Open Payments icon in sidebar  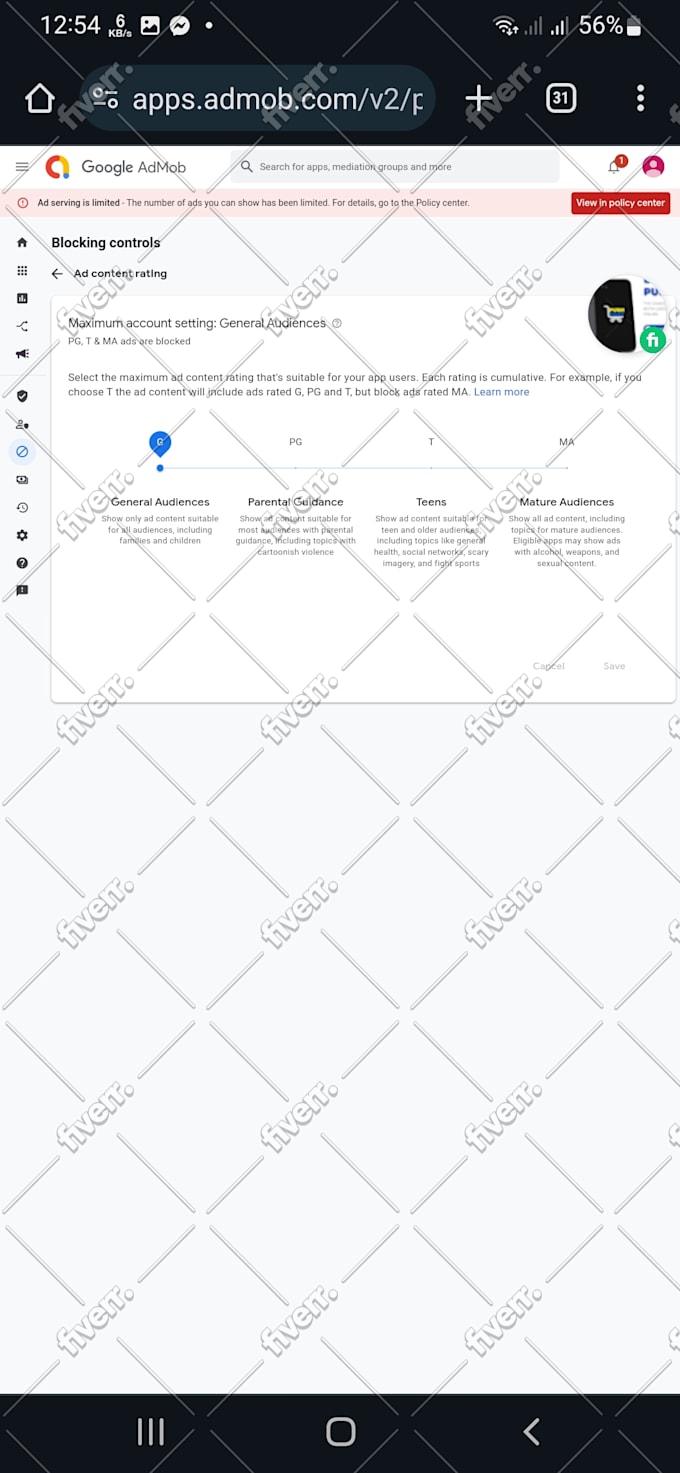point(22,480)
